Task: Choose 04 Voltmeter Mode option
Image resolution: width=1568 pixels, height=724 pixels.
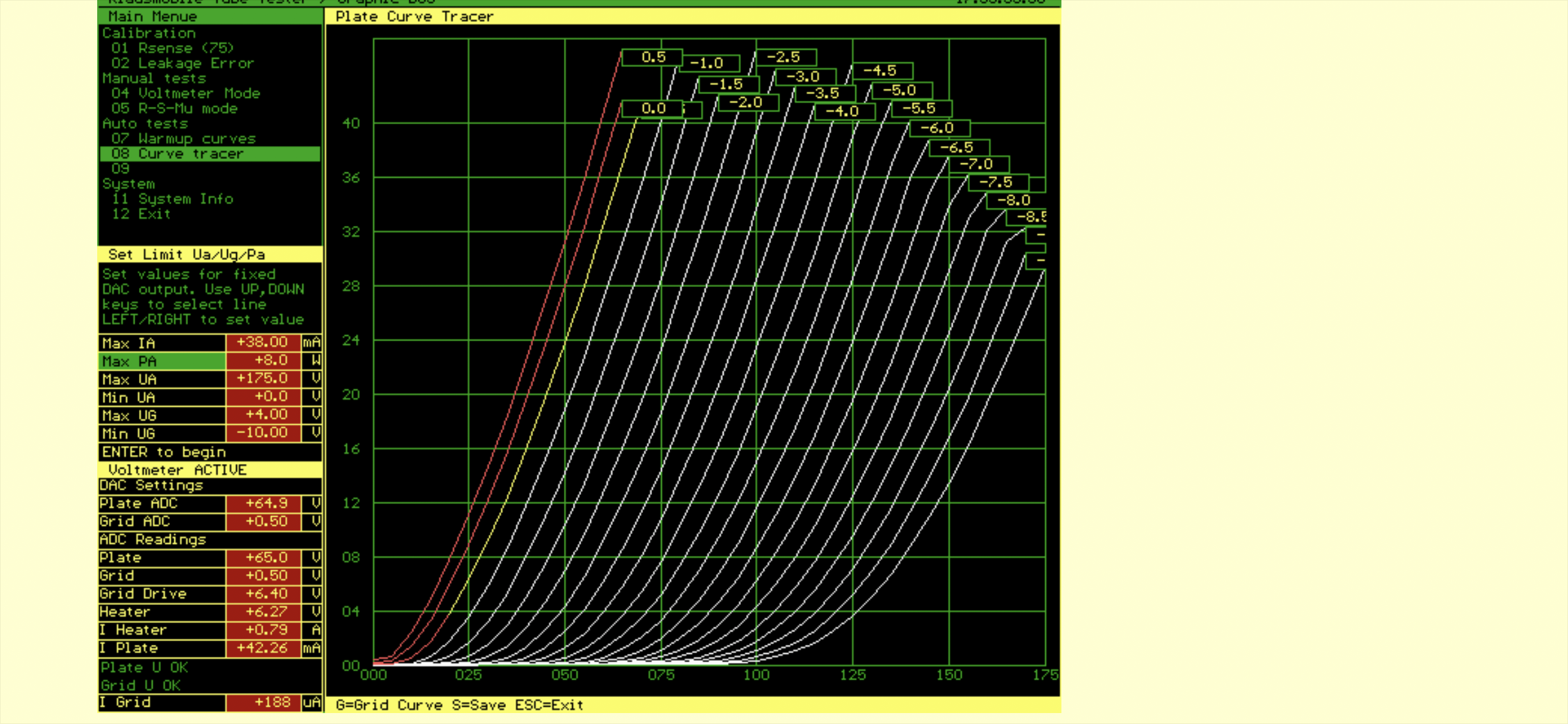Action: click(185, 93)
